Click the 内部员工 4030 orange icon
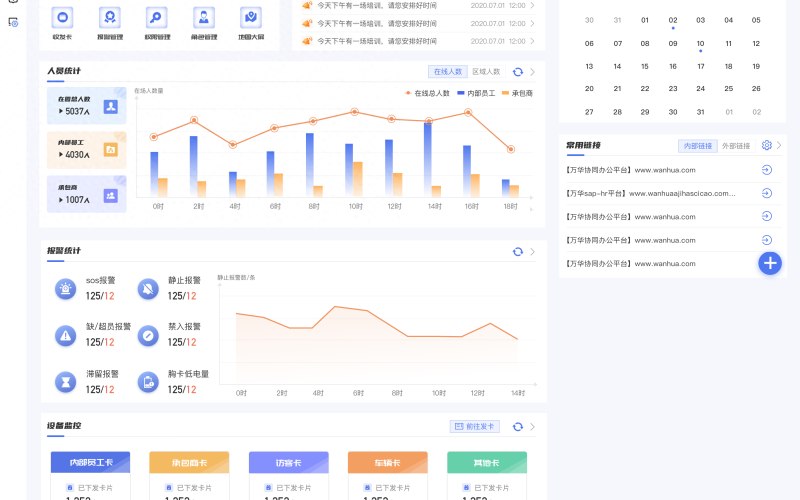This screenshot has width=800, height=500. (111, 149)
